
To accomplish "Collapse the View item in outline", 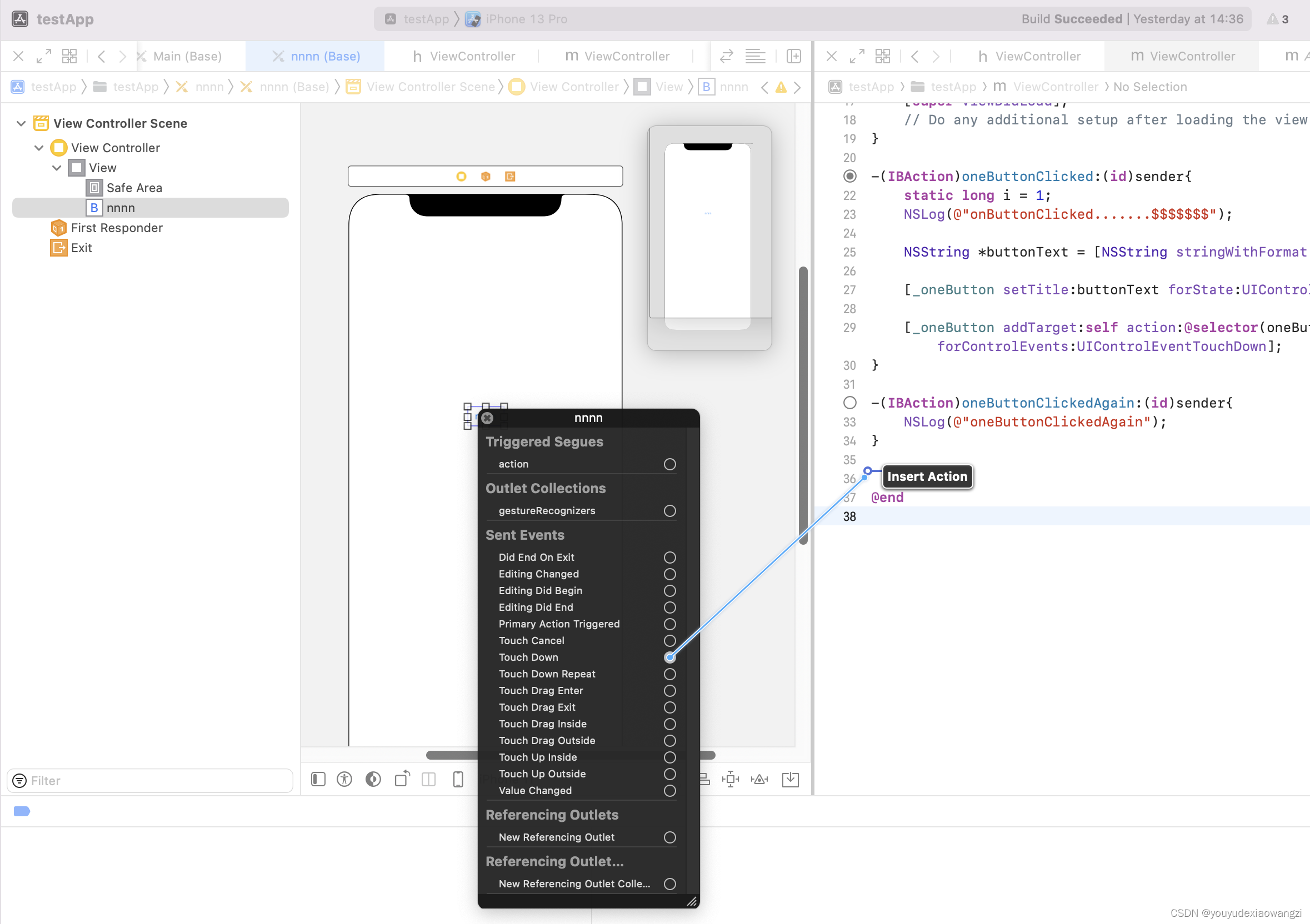I will (x=57, y=168).
